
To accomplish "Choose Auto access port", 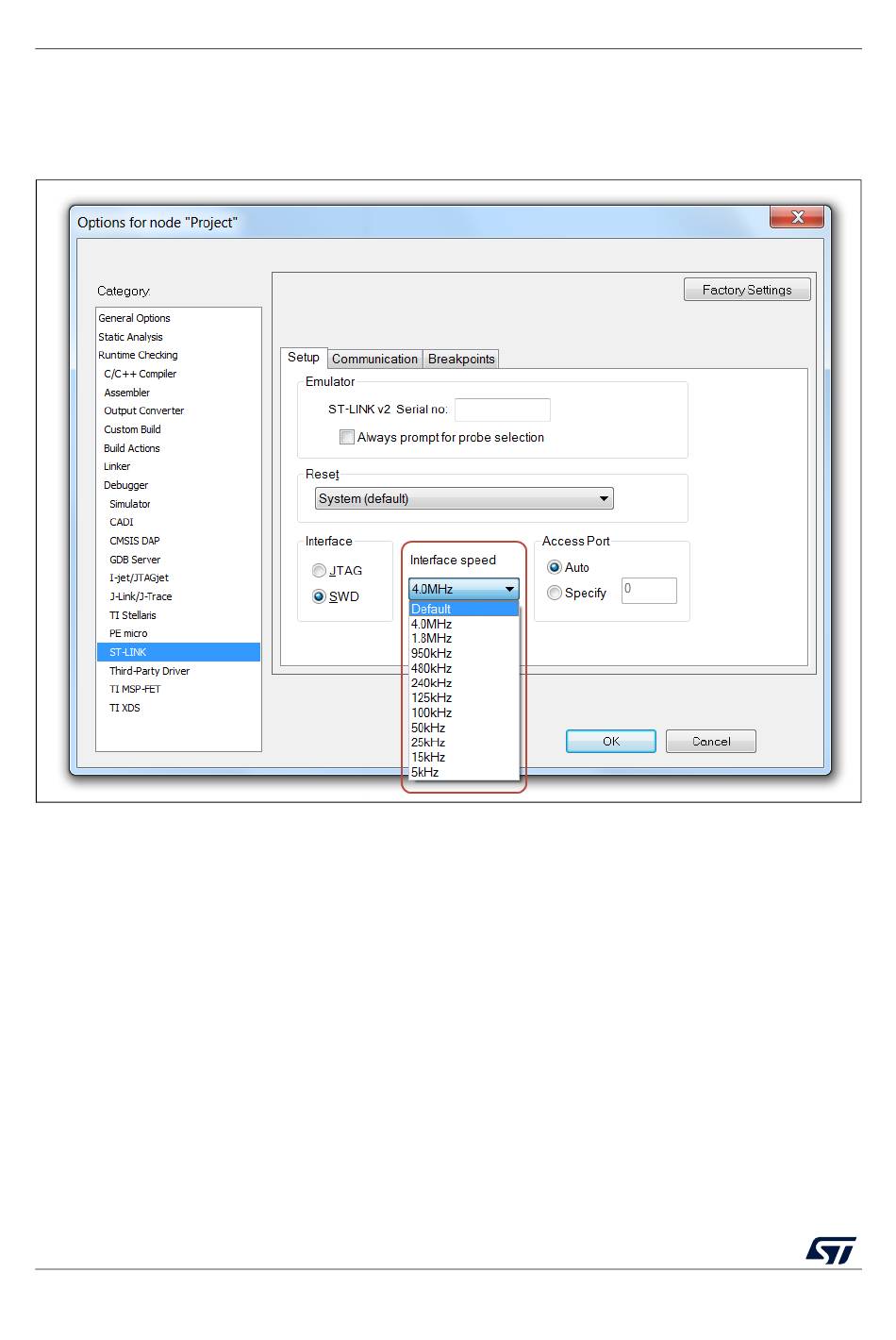I will coord(555,567).
